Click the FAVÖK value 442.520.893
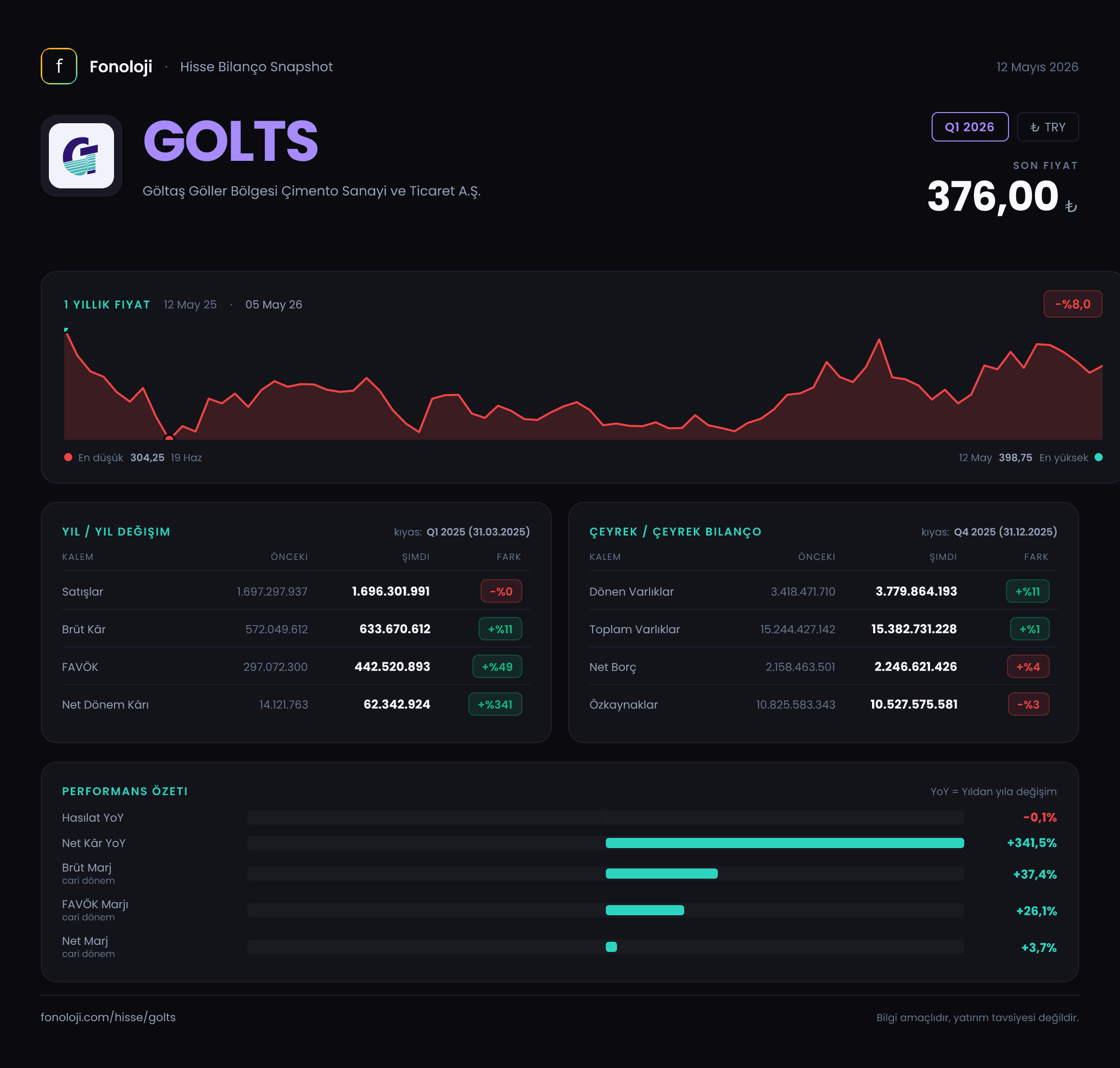1120x1068 pixels. pos(393,666)
